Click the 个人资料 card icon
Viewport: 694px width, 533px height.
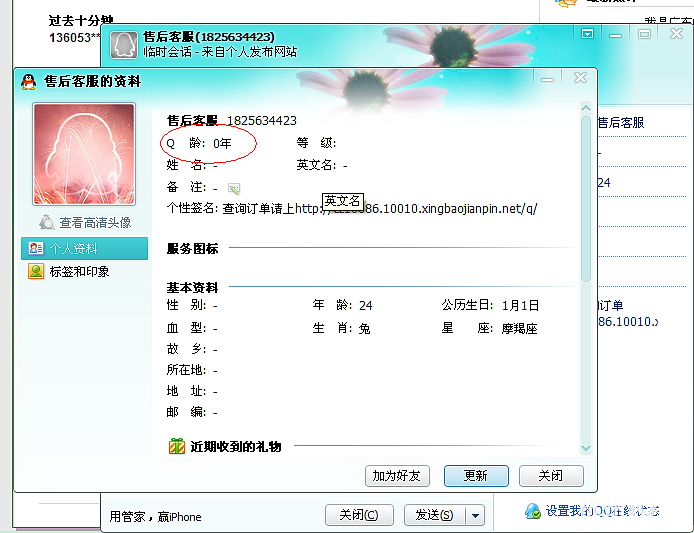tap(36, 248)
